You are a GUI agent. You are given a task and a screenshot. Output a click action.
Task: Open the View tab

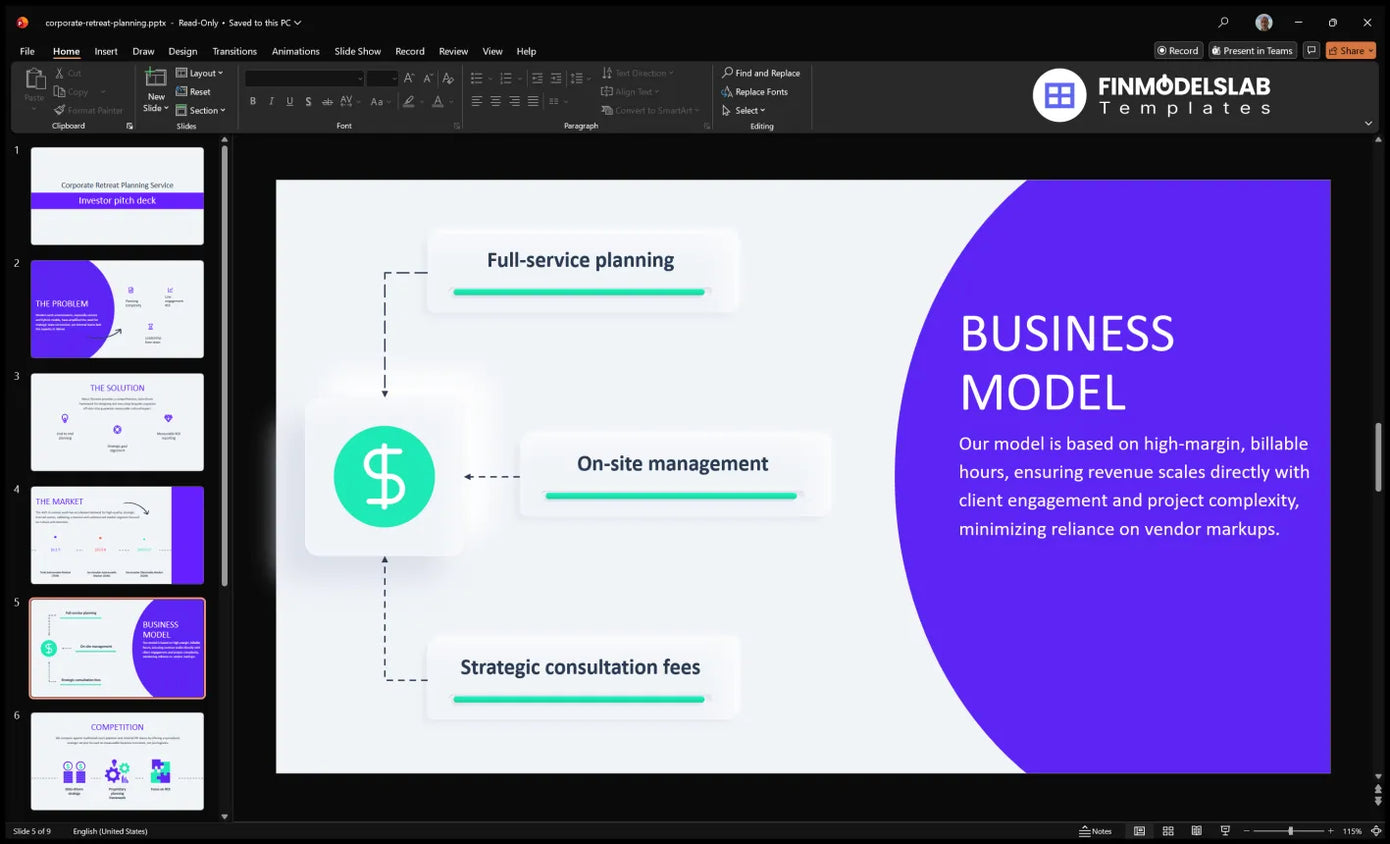pyautogui.click(x=493, y=51)
